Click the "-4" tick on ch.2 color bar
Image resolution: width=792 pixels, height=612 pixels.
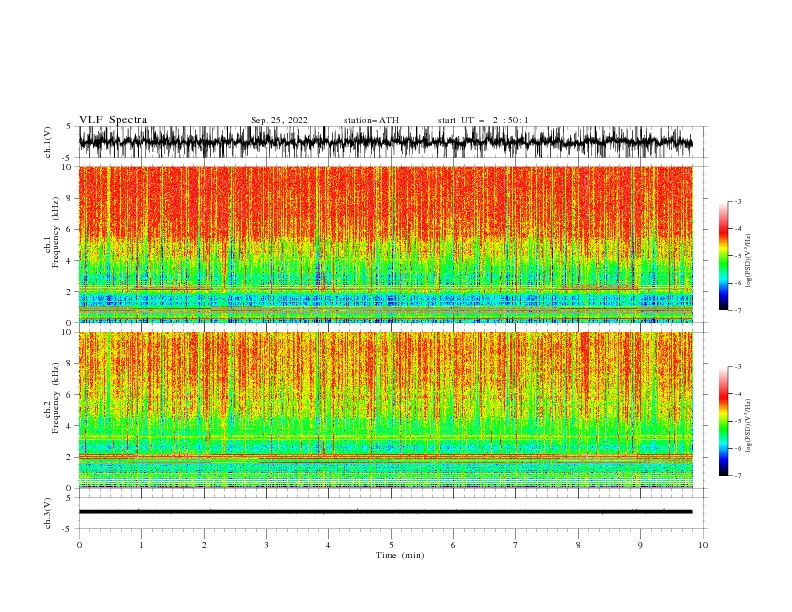point(737,394)
